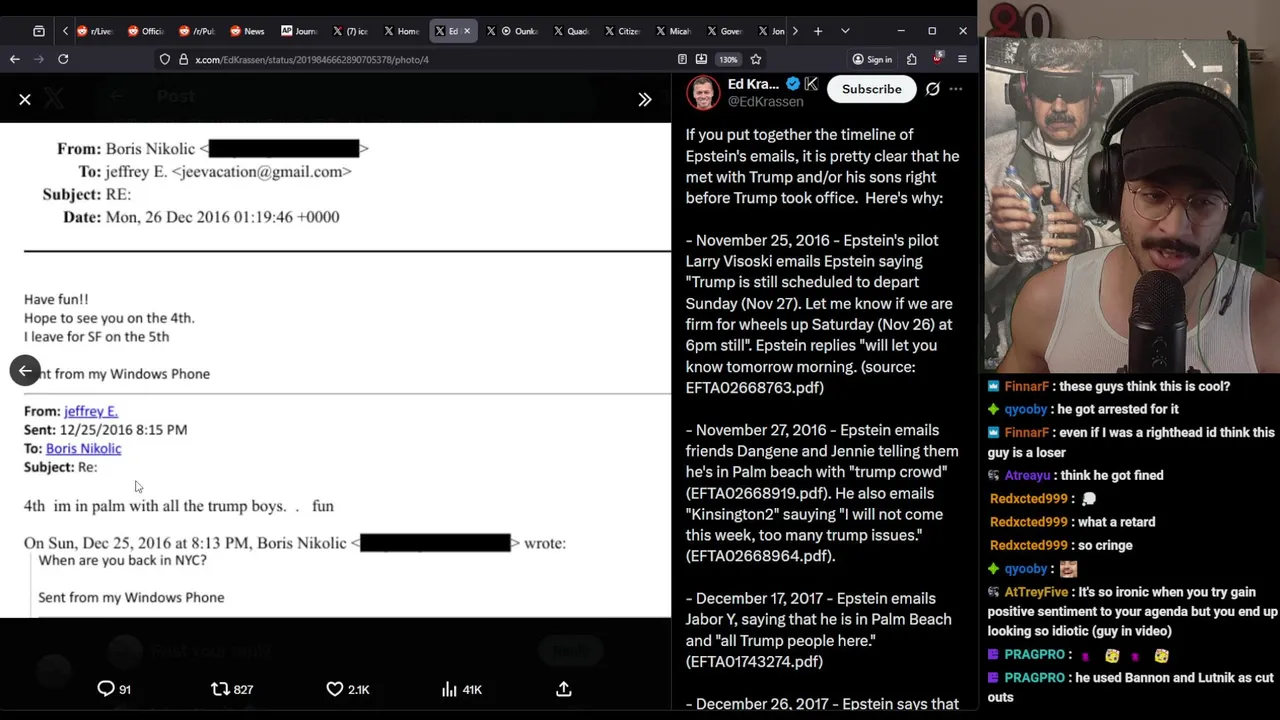Screen dimensions: 1280x720
Task: Close the photo viewer with the X icon
Action: click(x=25, y=99)
